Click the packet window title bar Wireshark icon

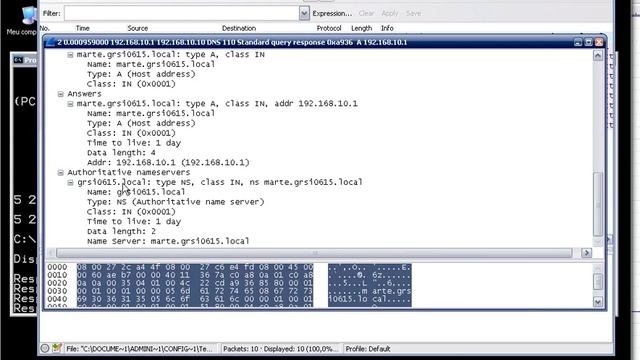point(50,42)
